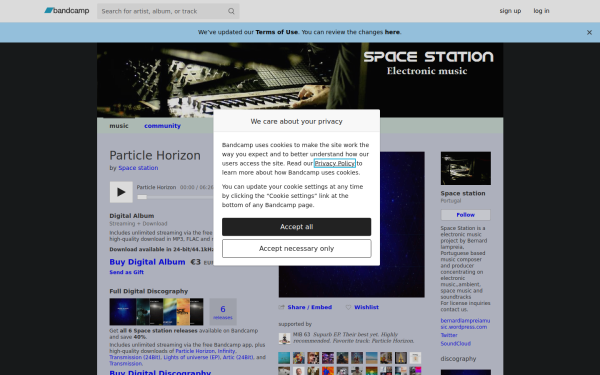
Task: Dismiss the Terms of Use banner
Action: (589, 33)
